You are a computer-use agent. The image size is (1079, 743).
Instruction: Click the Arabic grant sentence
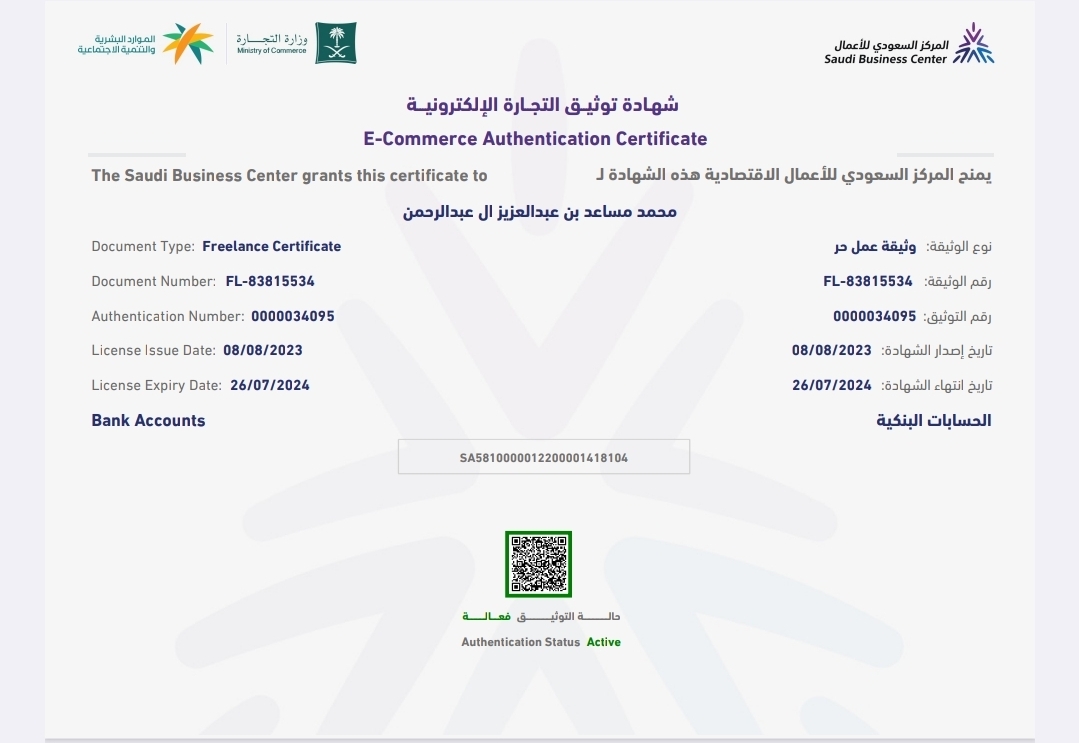pyautogui.click(x=793, y=175)
